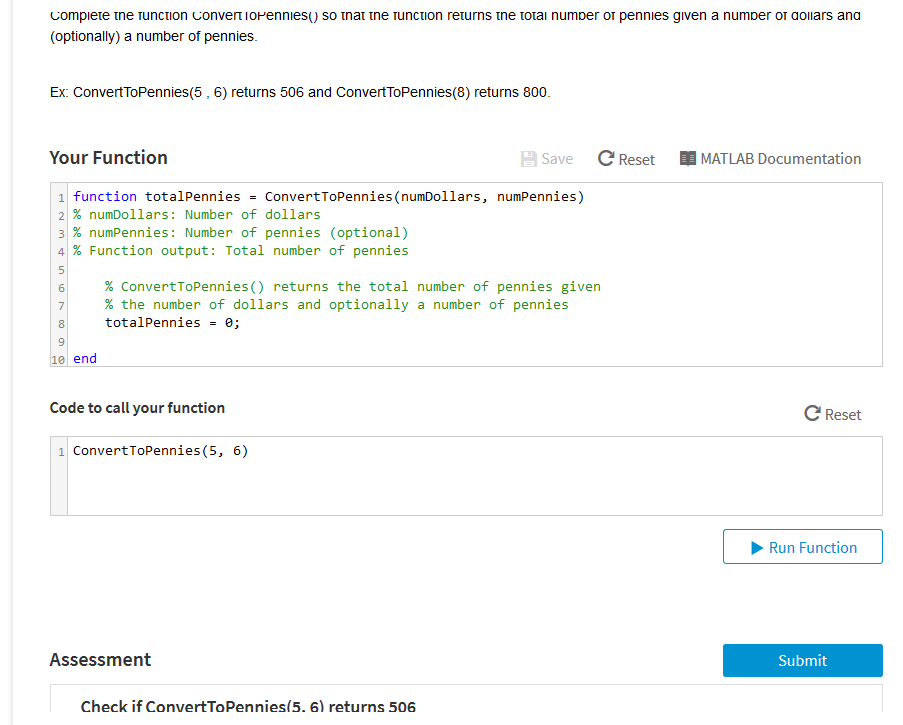The height and width of the screenshot is (725, 903).
Task: Click the 'end' keyword on line 10
Action: pyautogui.click(x=85, y=358)
